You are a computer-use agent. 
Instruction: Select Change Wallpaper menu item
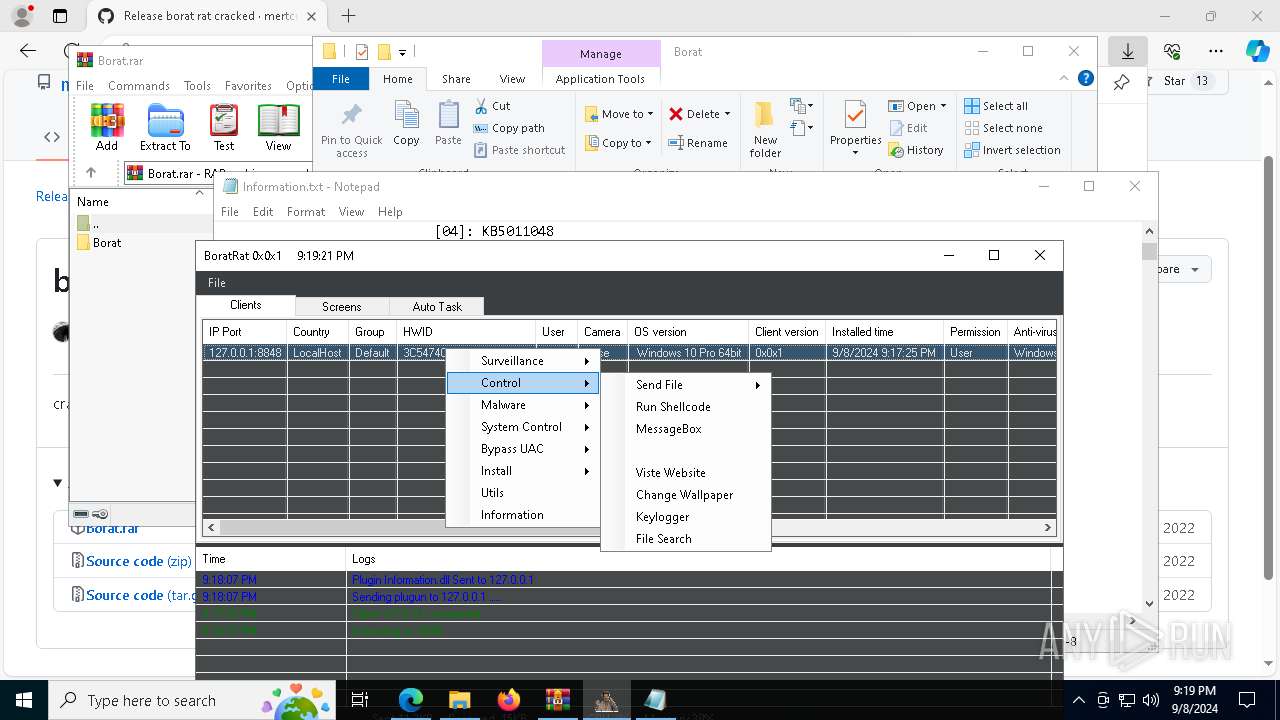point(684,495)
